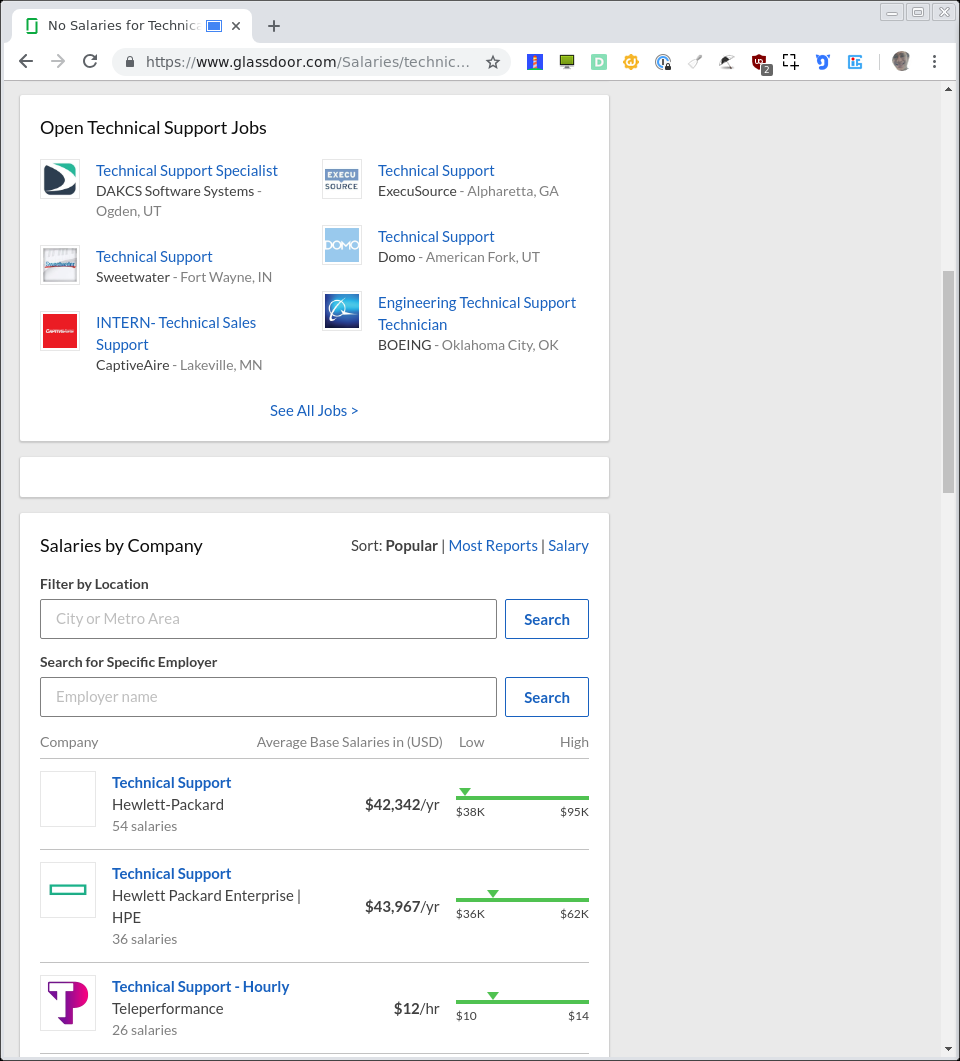Click HPE salary range bar
The width and height of the screenshot is (960, 1061).
522,899
